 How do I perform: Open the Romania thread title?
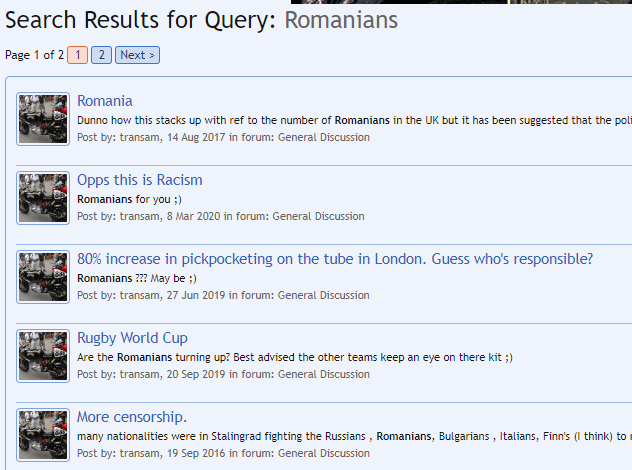click(104, 101)
